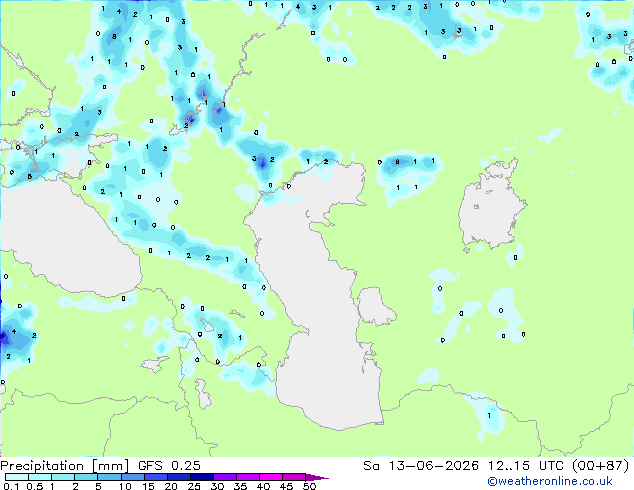This screenshot has width=634, height=490.
Task: Click the "GFS" model label
Action: (150, 465)
